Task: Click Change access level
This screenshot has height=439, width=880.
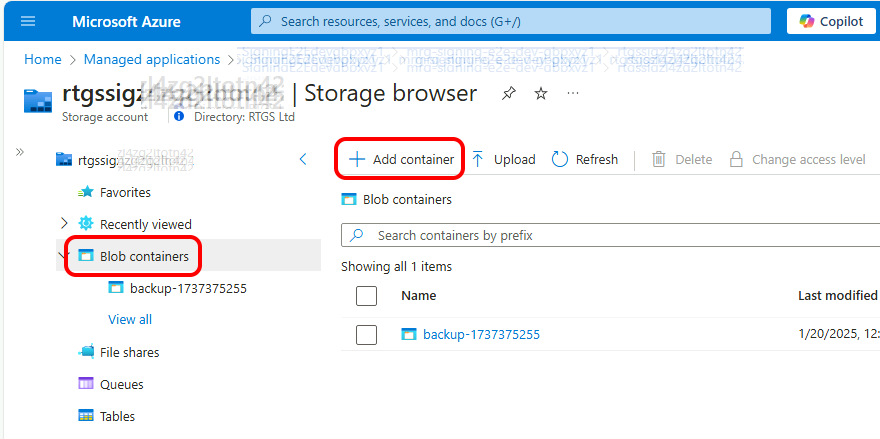Action: pos(797,159)
